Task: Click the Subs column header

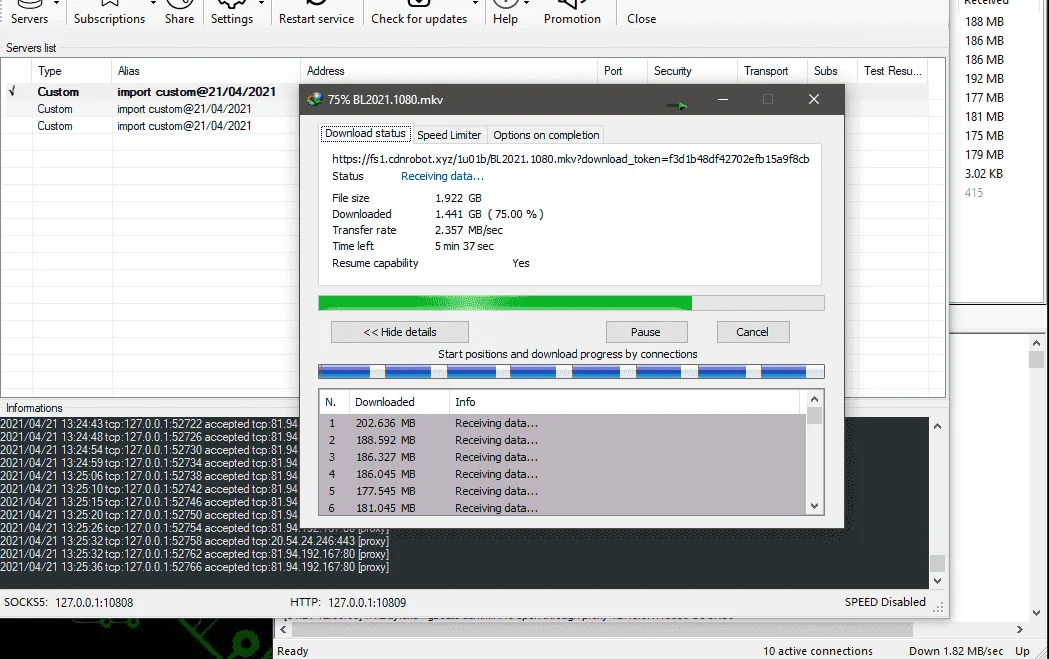Action: tap(832, 71)
